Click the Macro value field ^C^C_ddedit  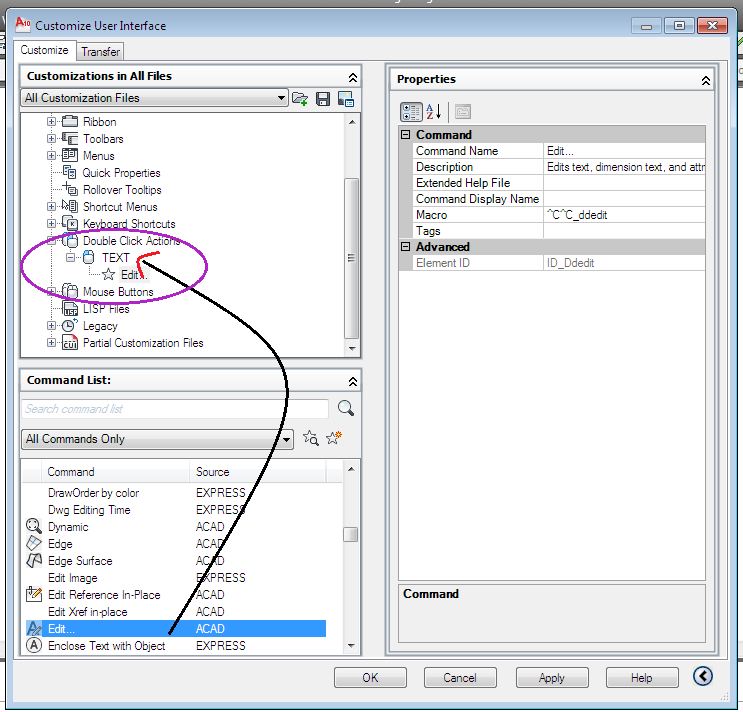pyautogui.click(x=624, y=215)
